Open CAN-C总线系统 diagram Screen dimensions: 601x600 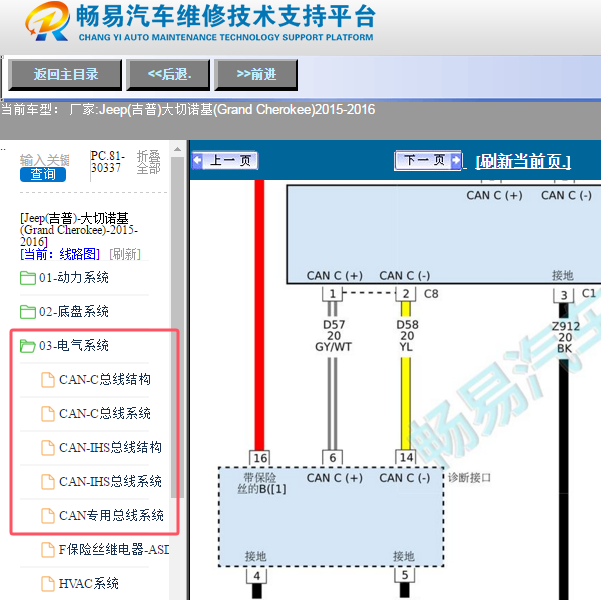(105, 414)
